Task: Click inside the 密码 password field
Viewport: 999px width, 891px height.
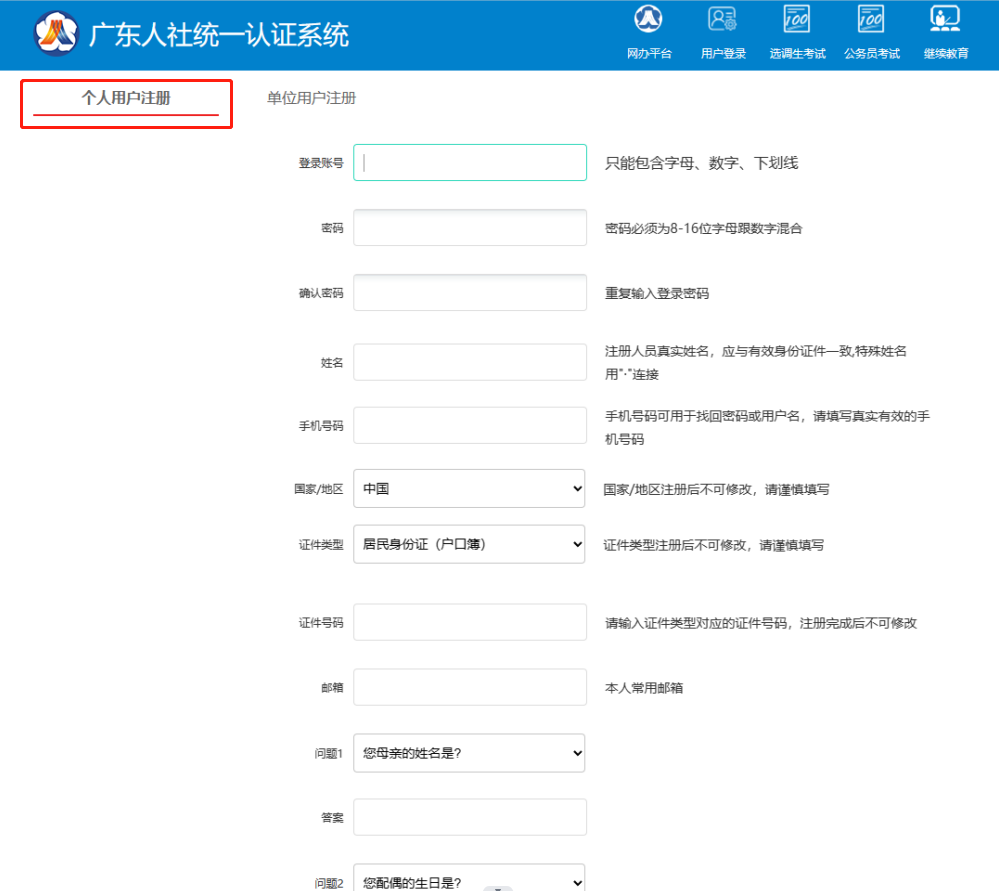Action: [468, 227]
